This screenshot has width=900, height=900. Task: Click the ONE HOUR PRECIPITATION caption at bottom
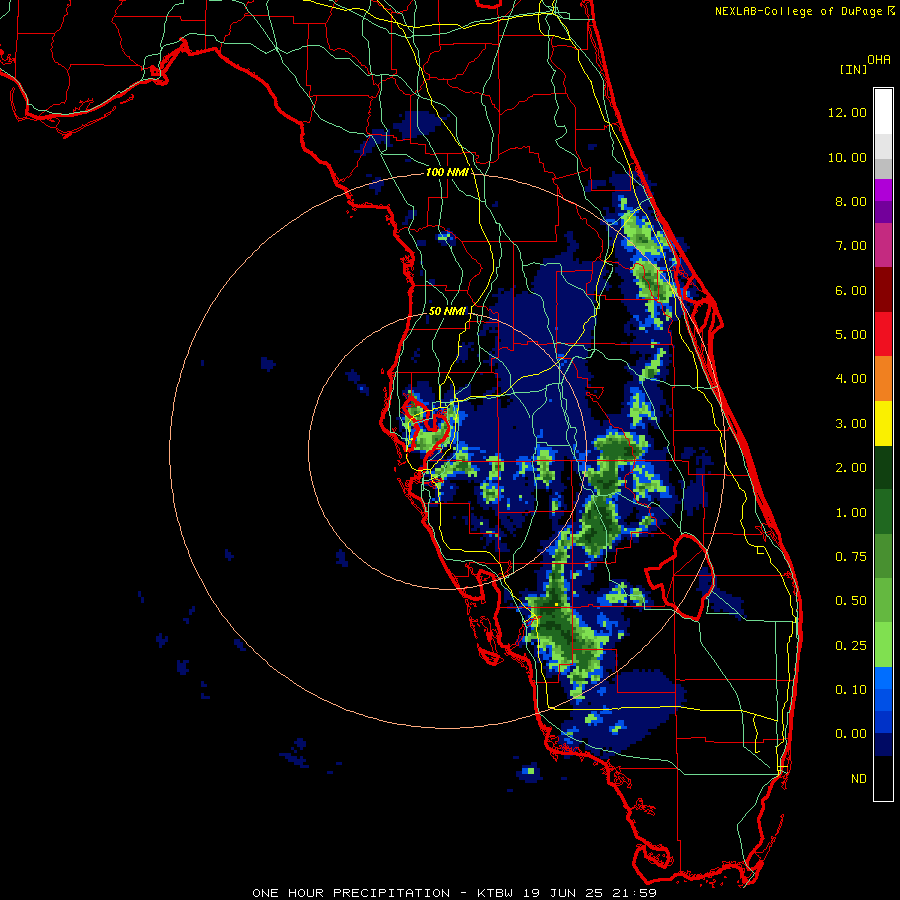(x=454, y=893)
